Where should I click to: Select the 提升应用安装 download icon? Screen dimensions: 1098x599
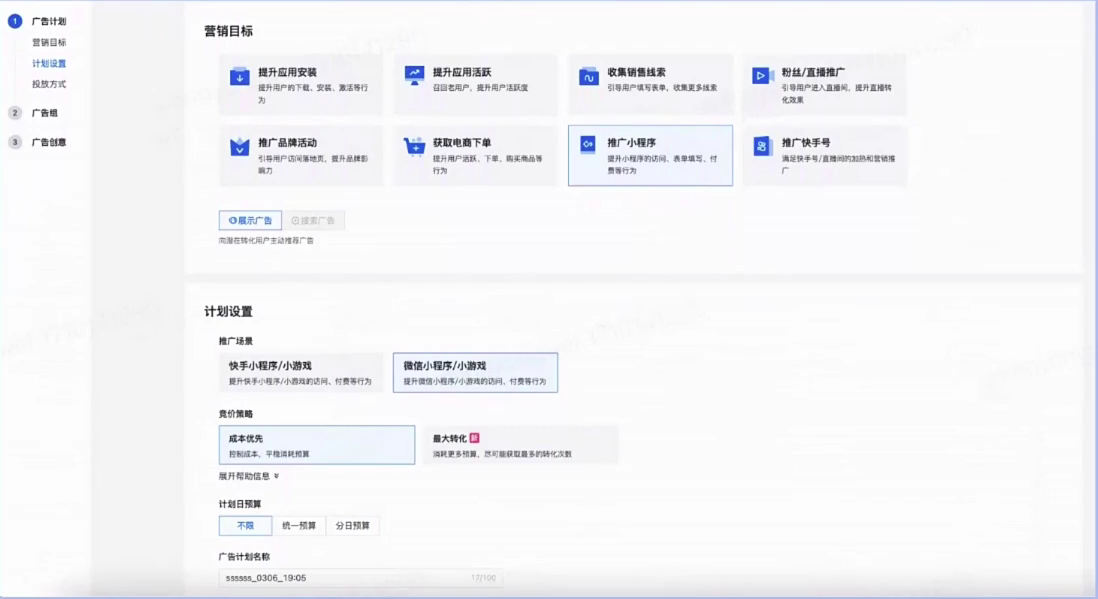(x=240, y=78)
